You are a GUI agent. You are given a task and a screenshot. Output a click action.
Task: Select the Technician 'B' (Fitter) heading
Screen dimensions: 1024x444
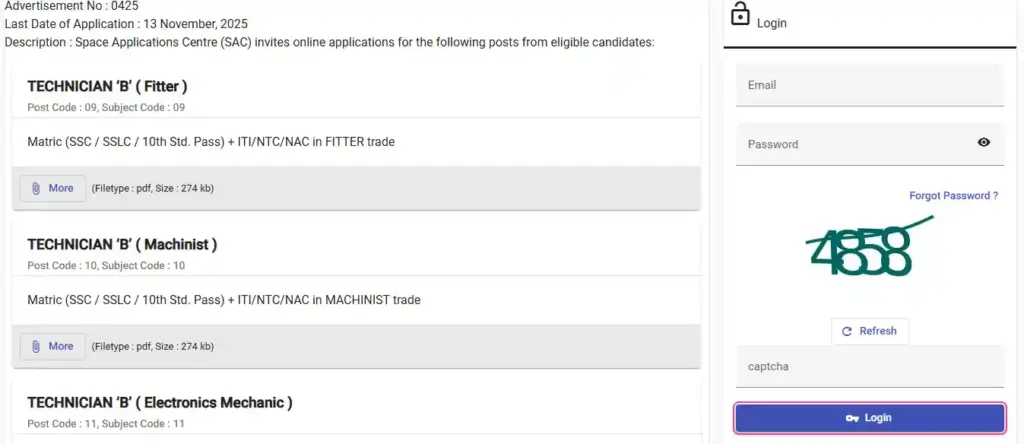click(x=107, y=87)
